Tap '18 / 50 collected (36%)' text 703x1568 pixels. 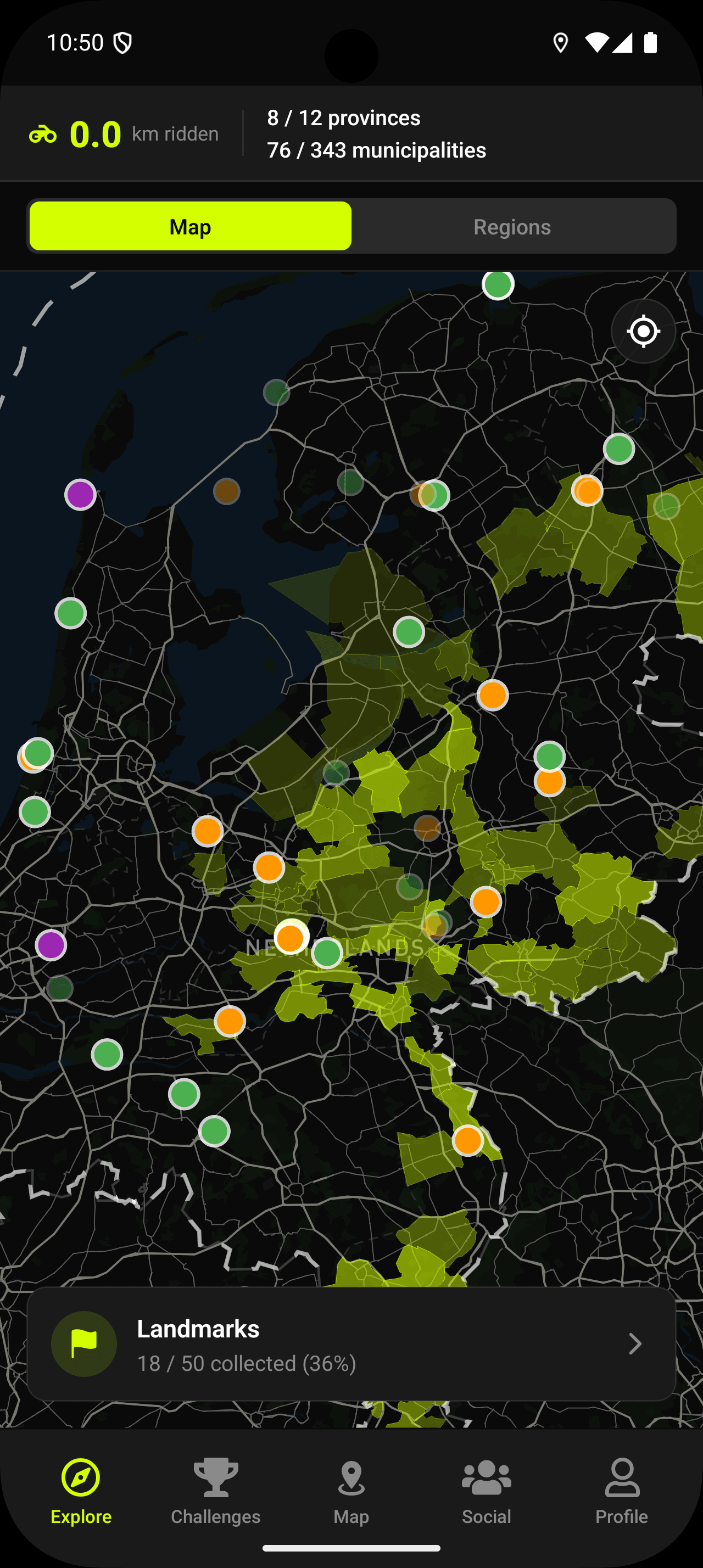[x=247, y=1363]
